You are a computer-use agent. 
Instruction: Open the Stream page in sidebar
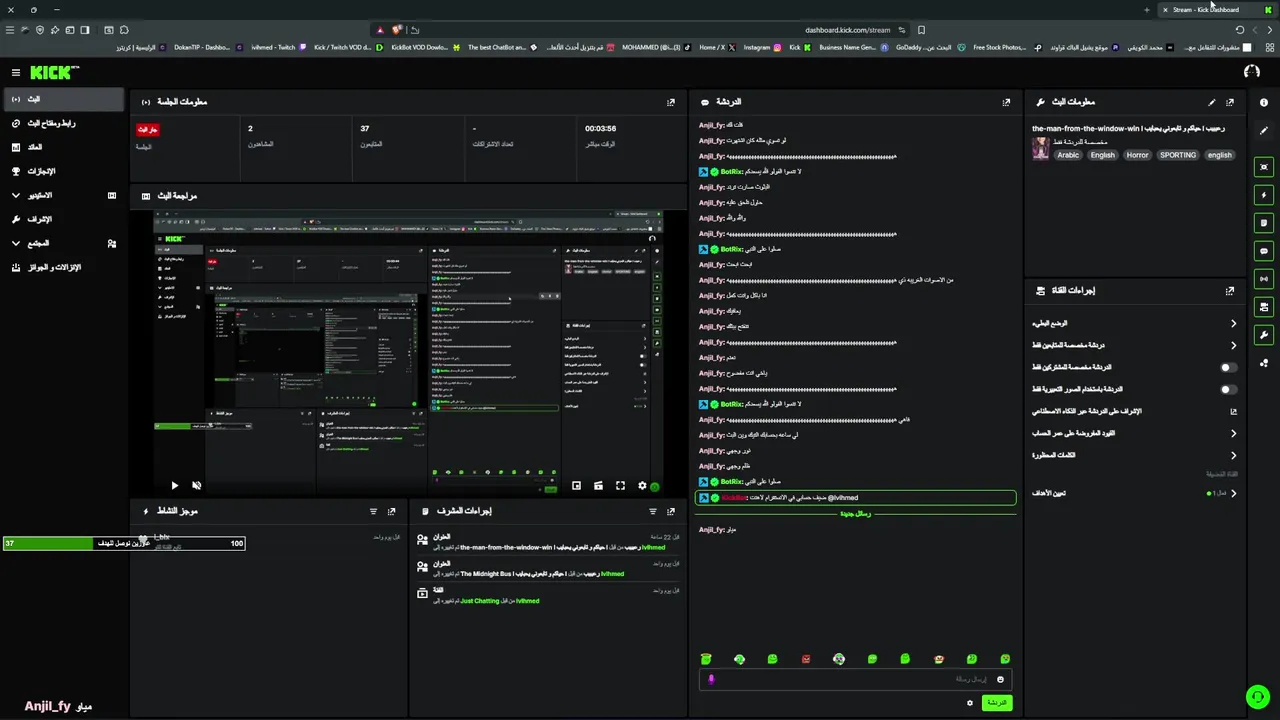coord(63,100)
